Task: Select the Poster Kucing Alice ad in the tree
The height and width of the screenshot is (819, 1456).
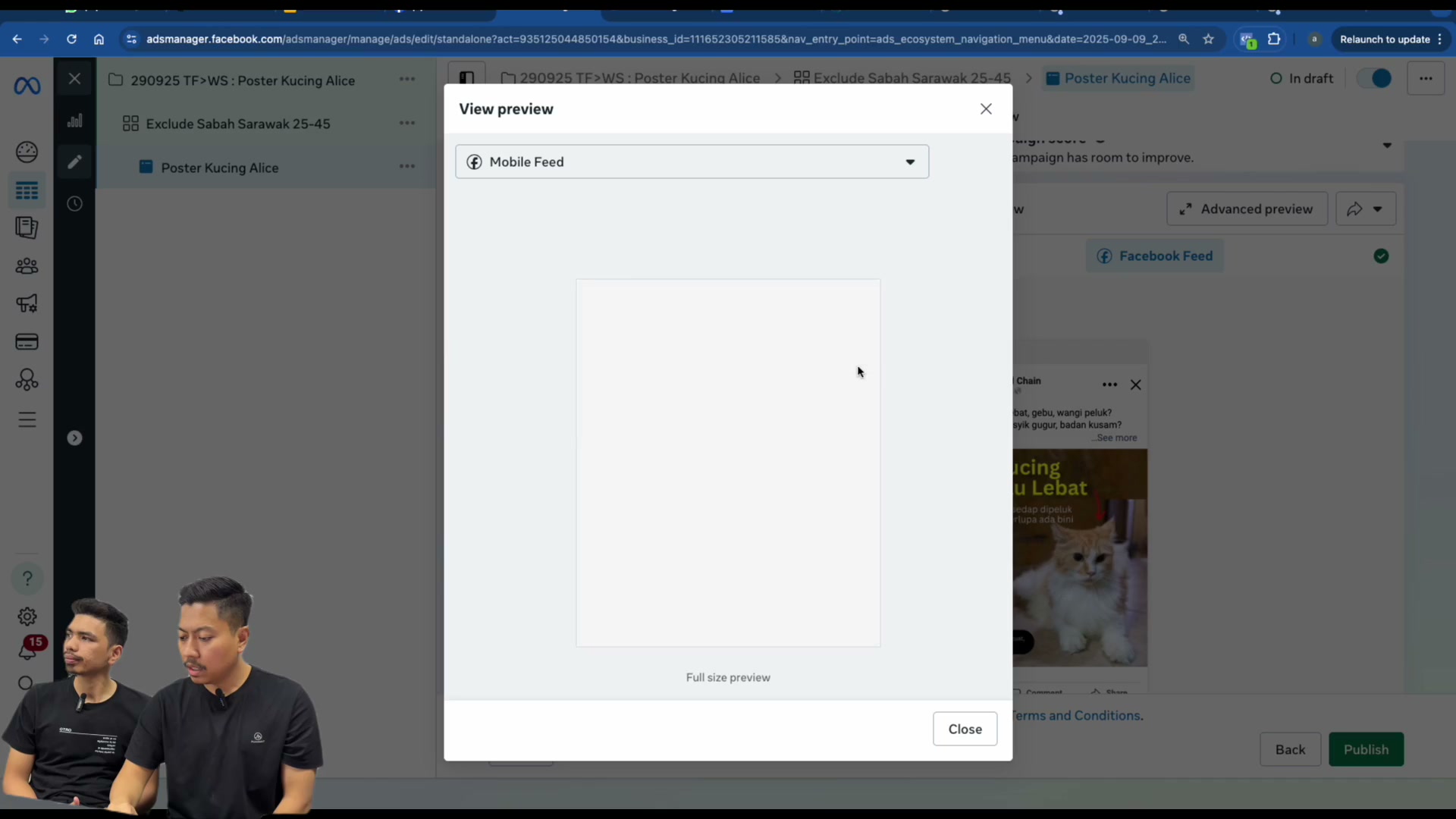Action: tap(220, 168)
